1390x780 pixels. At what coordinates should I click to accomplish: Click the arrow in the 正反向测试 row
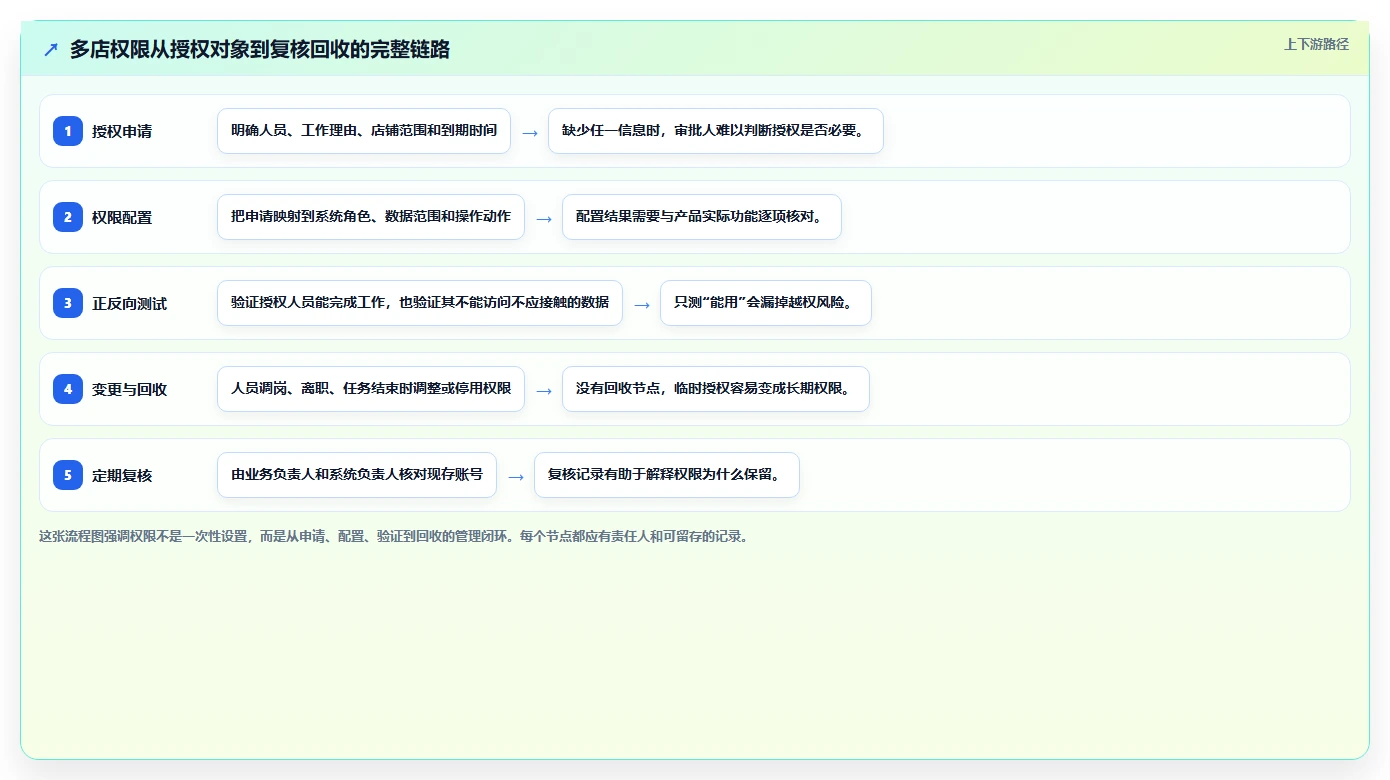click(642, 304)
